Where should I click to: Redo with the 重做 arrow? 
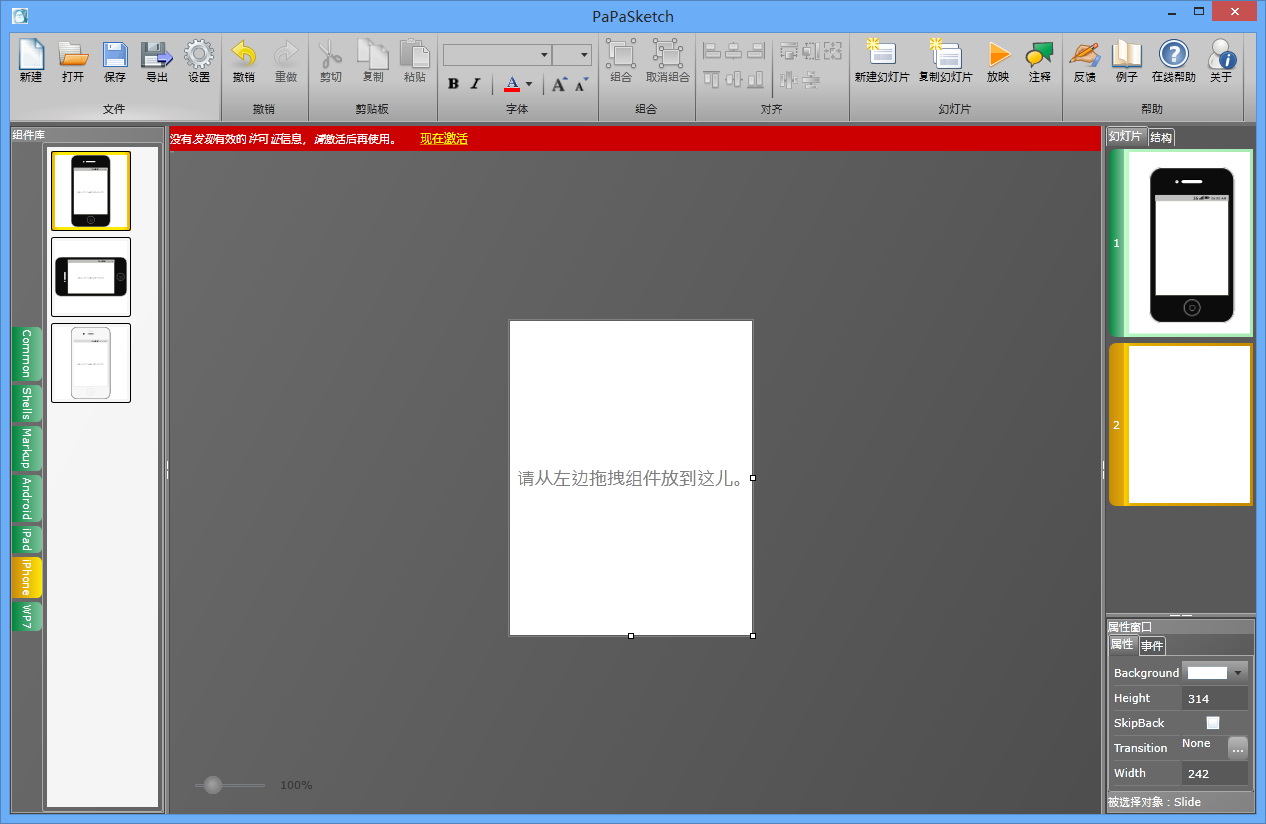pyautogui.click(x=286, y=61)
